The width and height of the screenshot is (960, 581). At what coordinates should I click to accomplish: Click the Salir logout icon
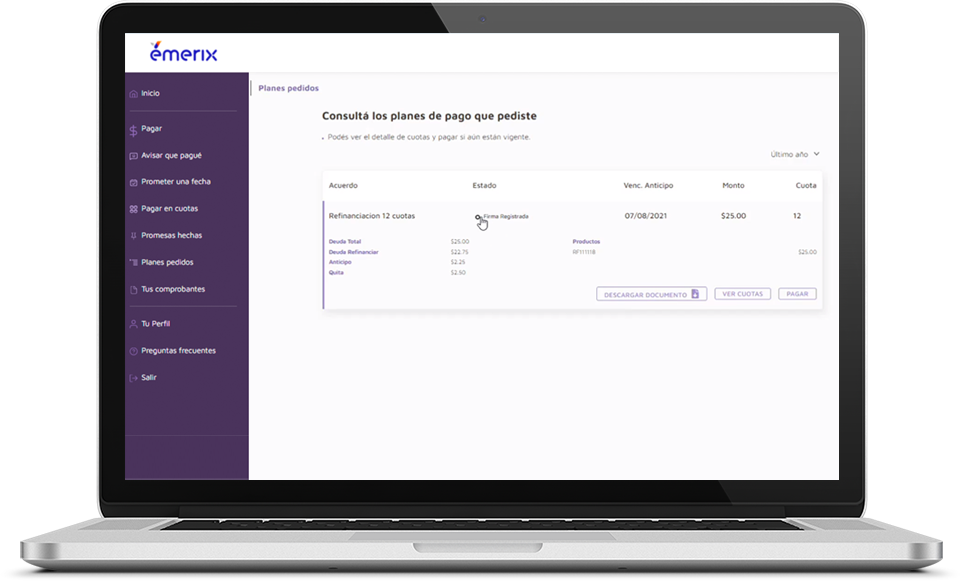(133, 378)
